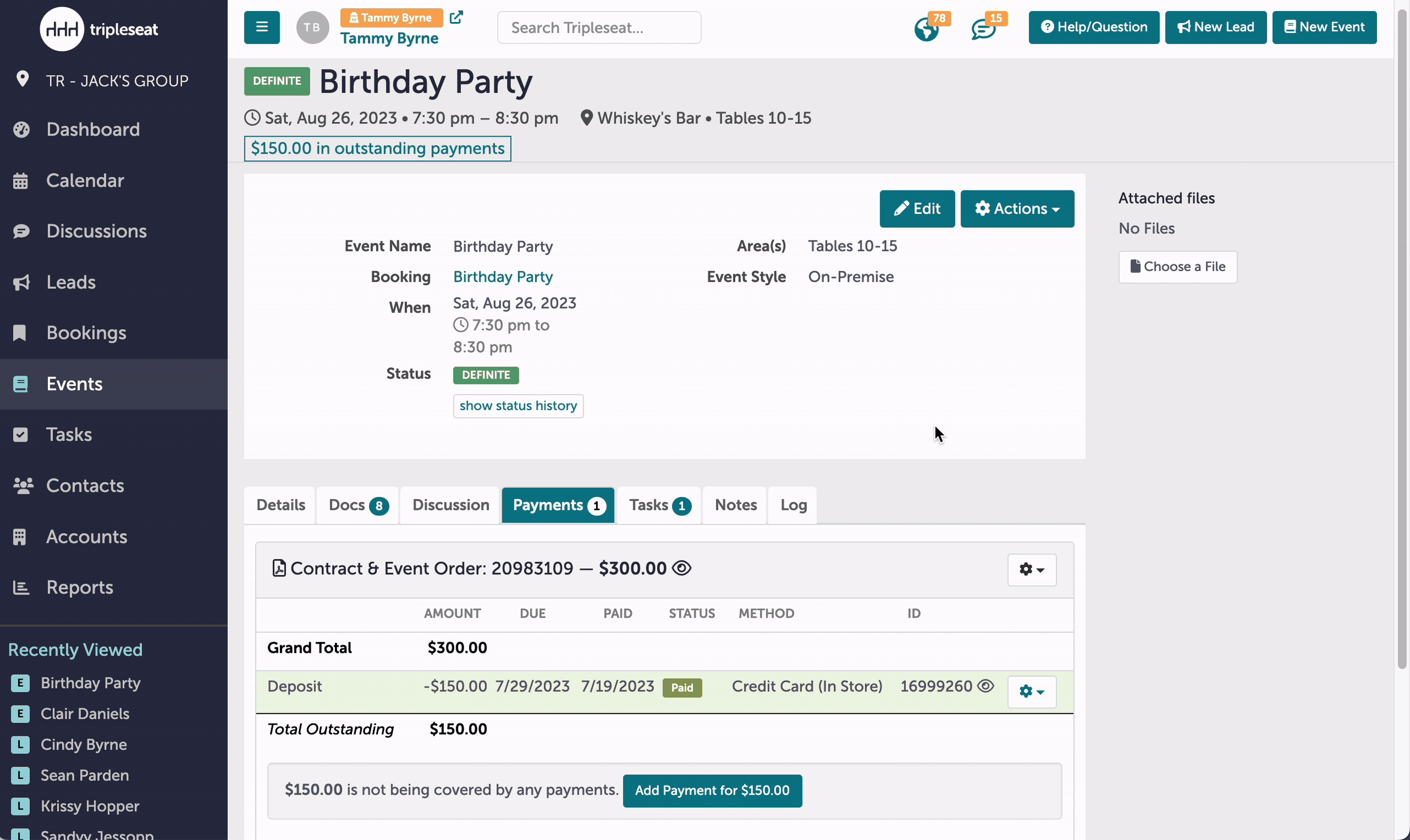The height and width of the screenshot is (840, 1410).
Task: Click Add Payment for $150.00
Action: point(712,791)
